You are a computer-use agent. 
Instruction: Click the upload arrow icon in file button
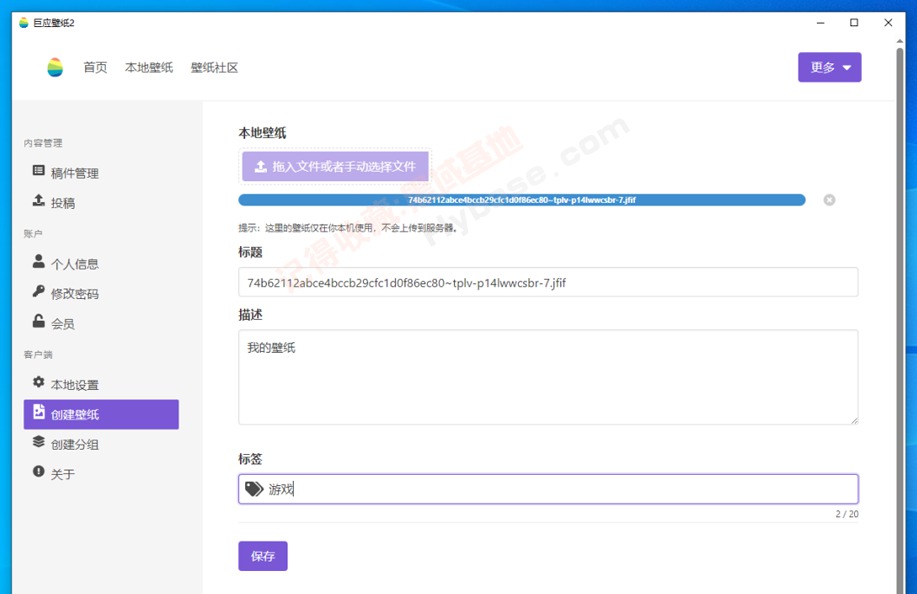click(x=261, y=167)
